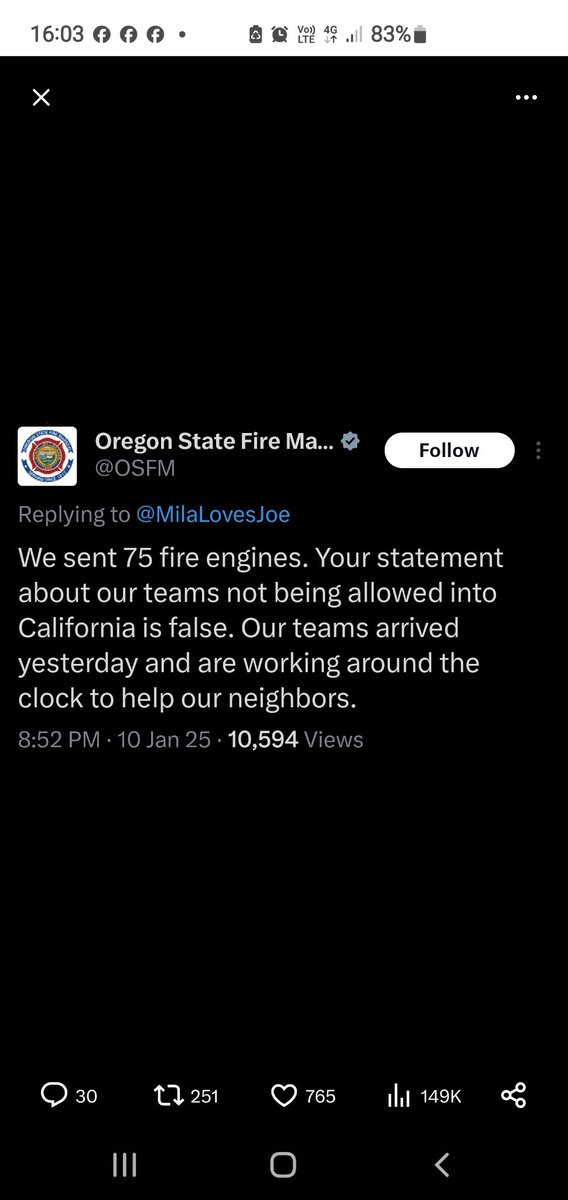Like the tweet with the heart icon
The width and height of the screenshot is (568, 1200).
[x=285, y=1096]
